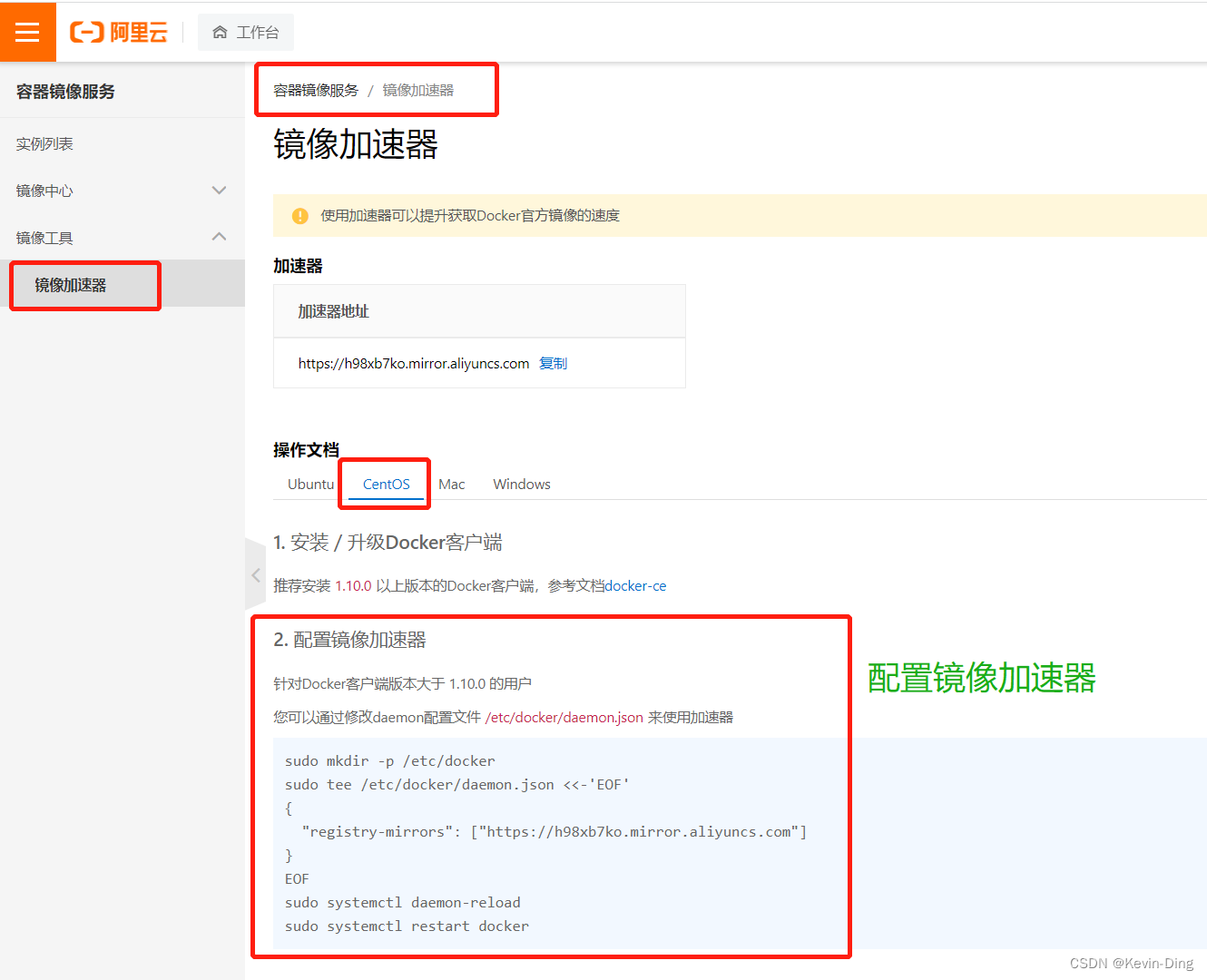Select the accelerator URL text
This screenshot has width=1207, height=980.
click(x=414, y=363)
